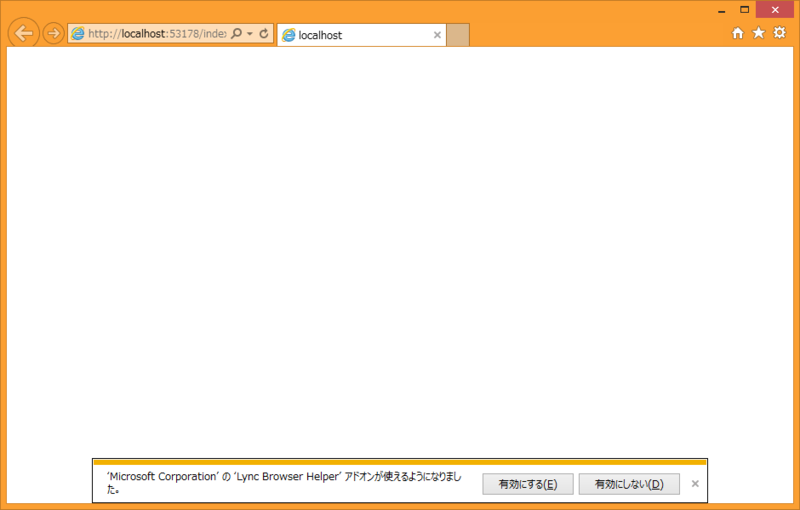Select the localhost tab

362,35
